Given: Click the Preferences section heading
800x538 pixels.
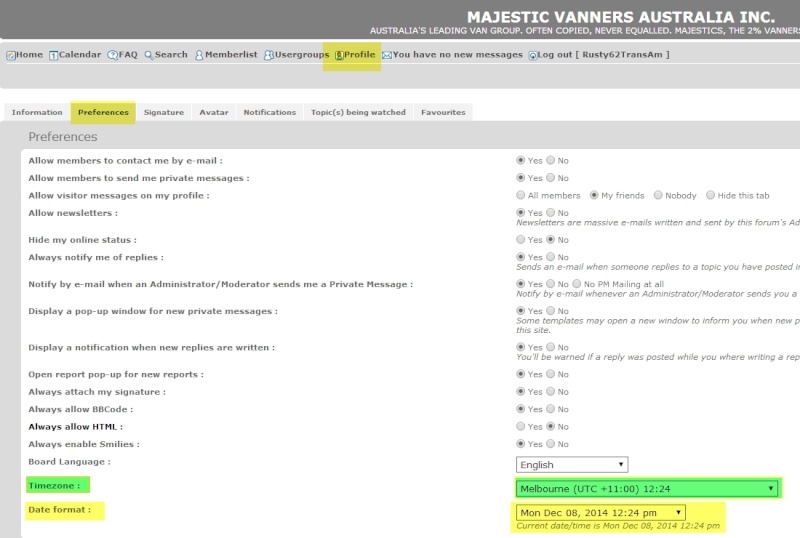Looking at the screenshot, I should click(x=63, y=137).
